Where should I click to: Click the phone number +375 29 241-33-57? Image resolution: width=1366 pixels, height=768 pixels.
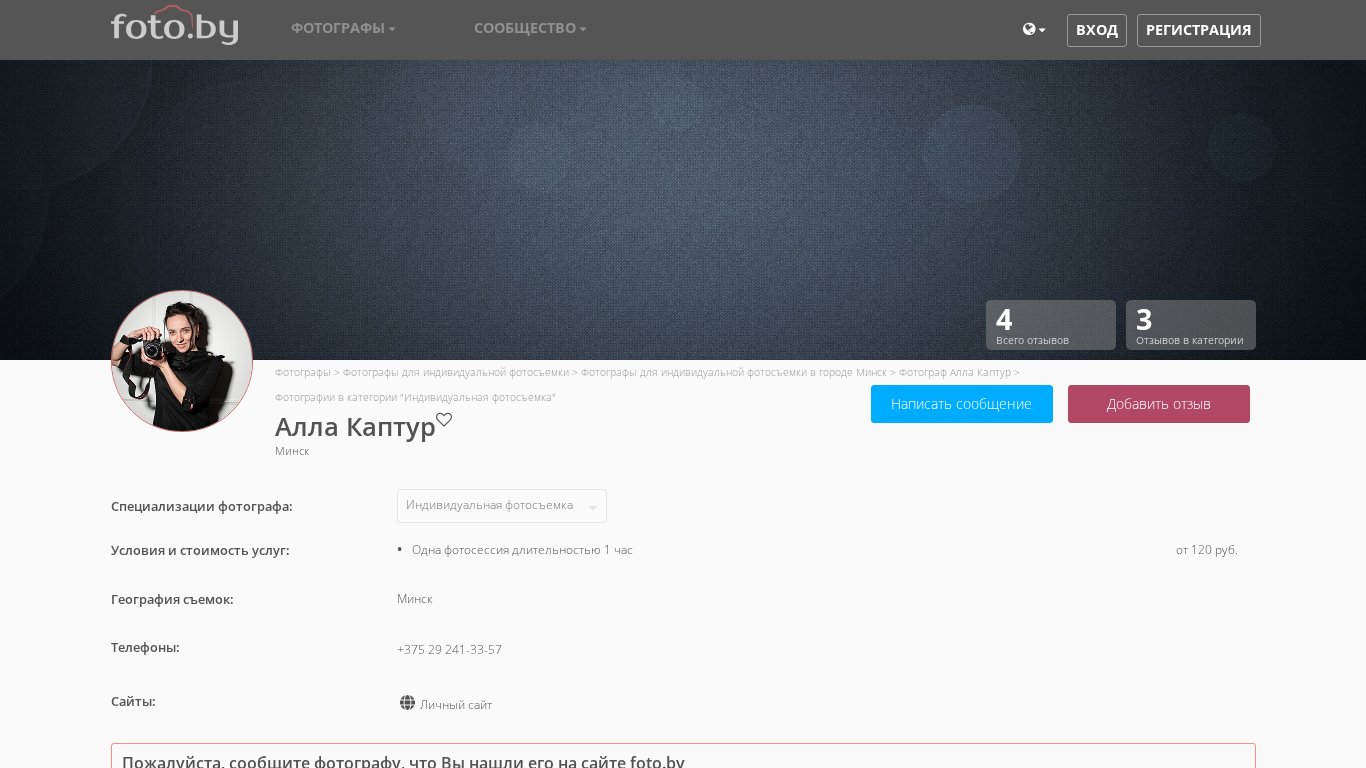coord(449,650)
